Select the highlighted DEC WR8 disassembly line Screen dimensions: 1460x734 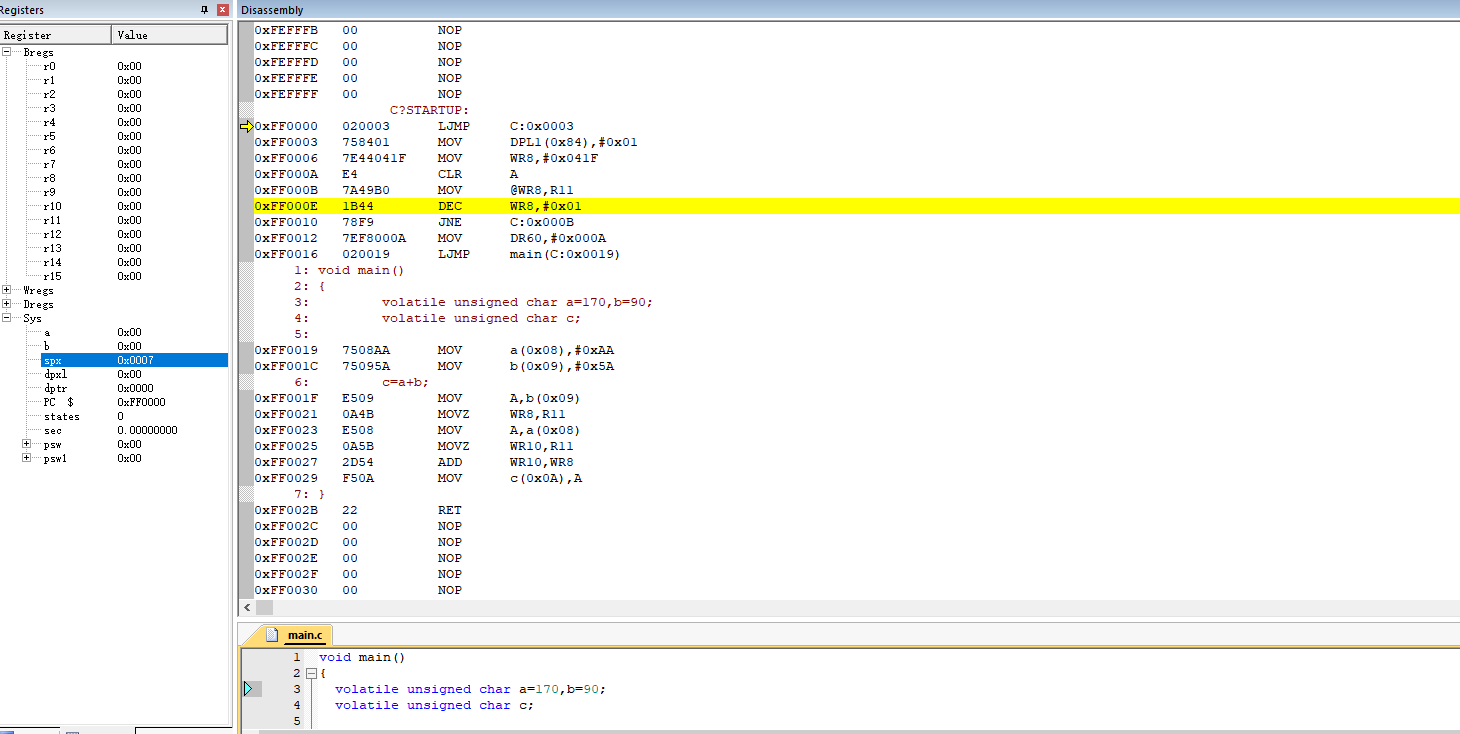tap(848, 206)
